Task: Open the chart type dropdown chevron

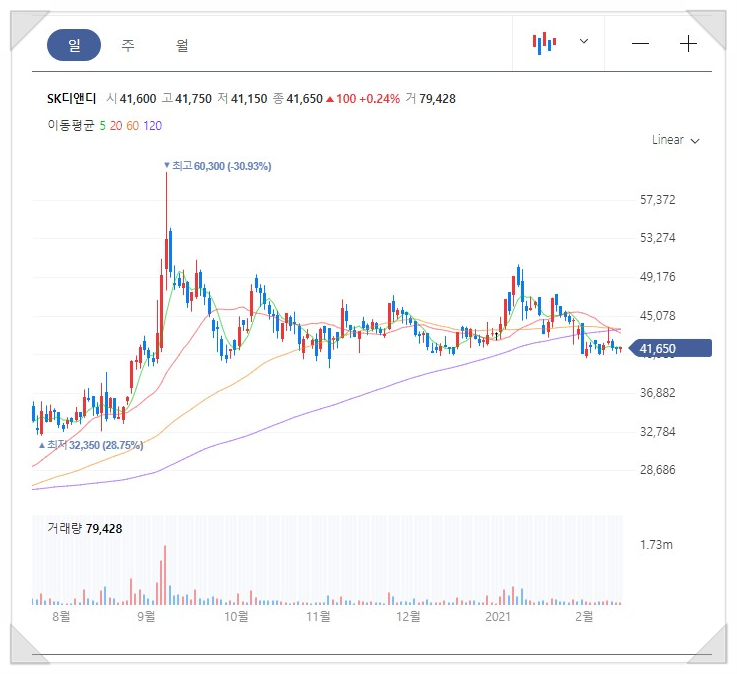Action: (x=584, y=42)
